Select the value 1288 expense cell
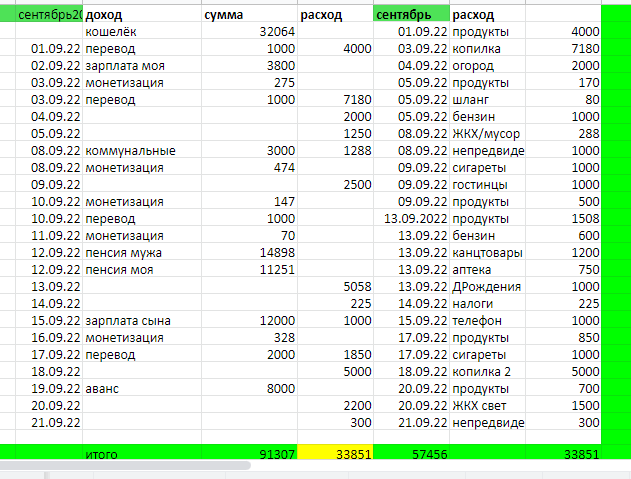The image size is (631, 479). [335, 151]
